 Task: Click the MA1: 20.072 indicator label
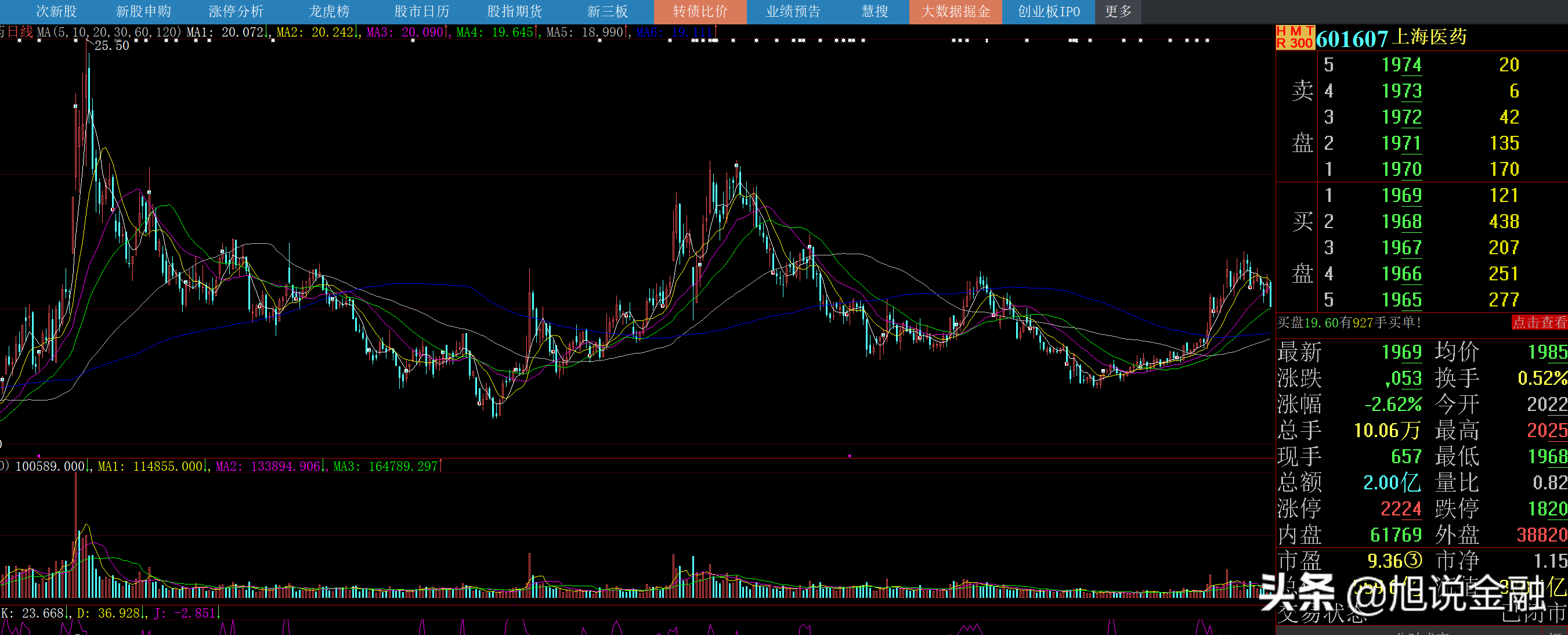pos(226,32)
